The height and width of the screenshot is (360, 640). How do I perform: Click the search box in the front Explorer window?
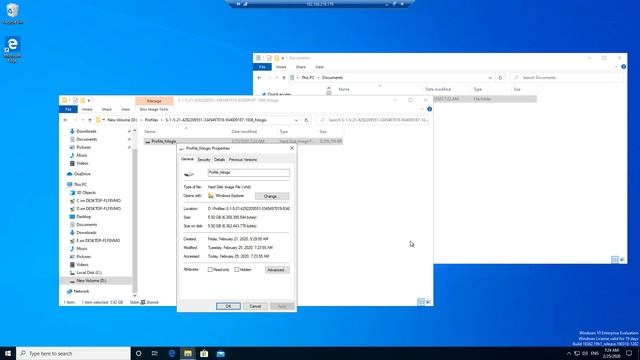(x=373, y=120)
